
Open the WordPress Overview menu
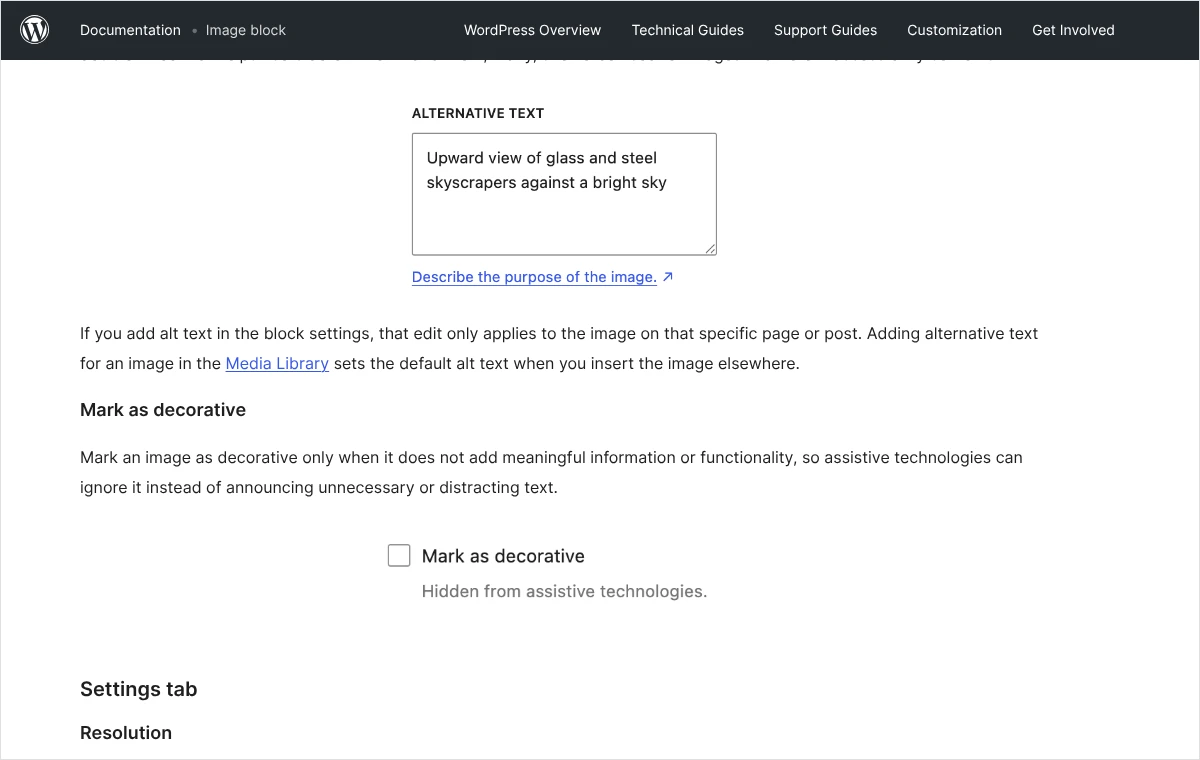532,30
